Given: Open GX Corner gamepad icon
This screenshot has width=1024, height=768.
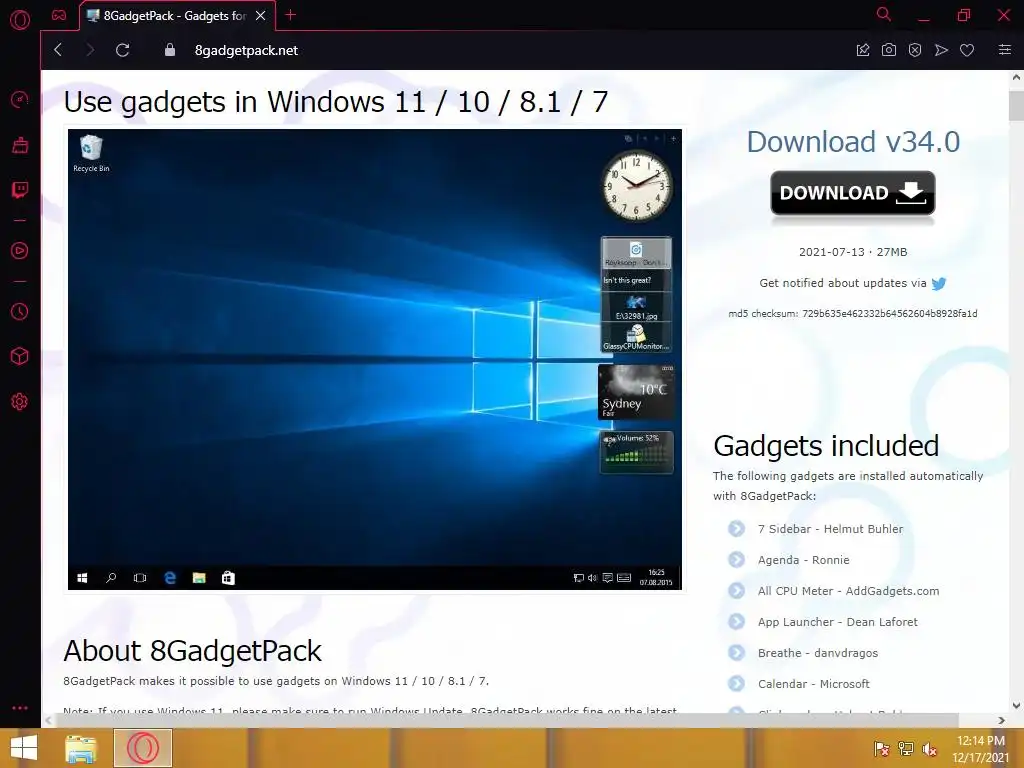Looking at the screenshot, I should pyautogui.click(x=59, y=15).
